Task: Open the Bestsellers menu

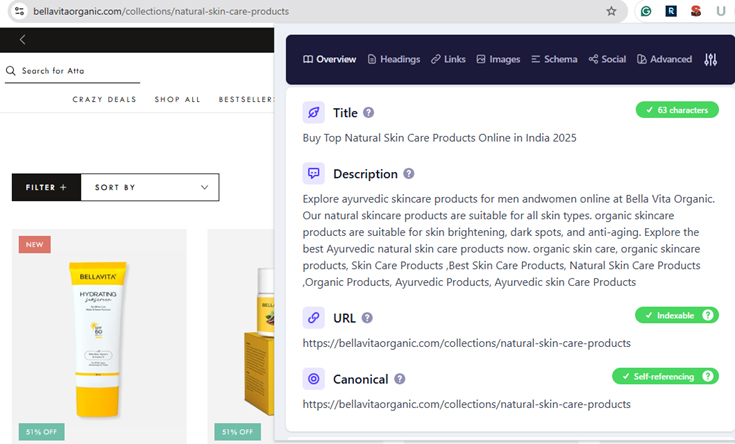Action: [246, 99]
